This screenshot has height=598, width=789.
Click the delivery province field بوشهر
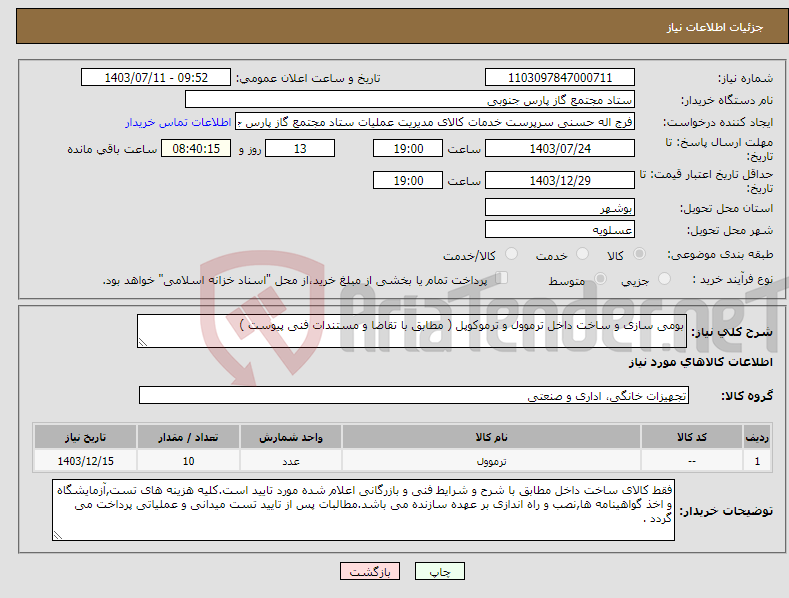click(560, 207)
